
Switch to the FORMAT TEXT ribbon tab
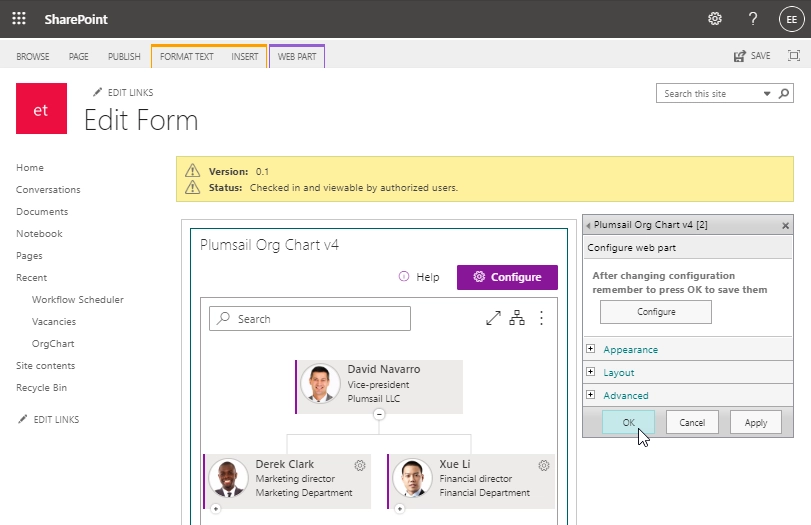pyautogui.click(x=186, y=57)
